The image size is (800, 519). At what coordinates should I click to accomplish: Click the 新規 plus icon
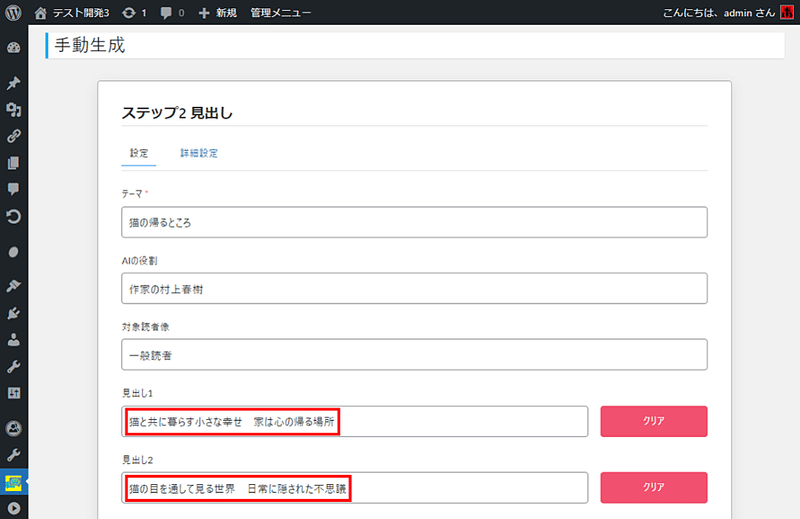pyautogui.click(x=204, y=13)
